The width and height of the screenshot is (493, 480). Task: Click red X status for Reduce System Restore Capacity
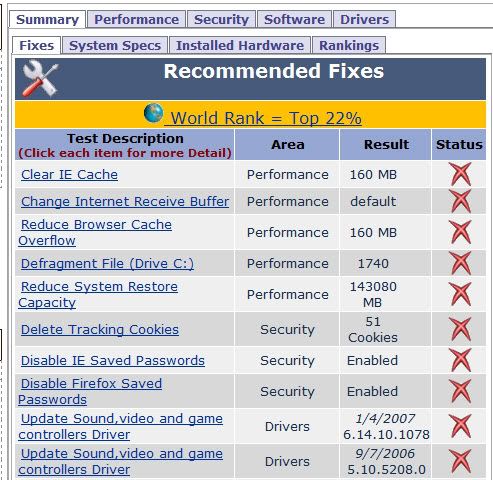460,294
